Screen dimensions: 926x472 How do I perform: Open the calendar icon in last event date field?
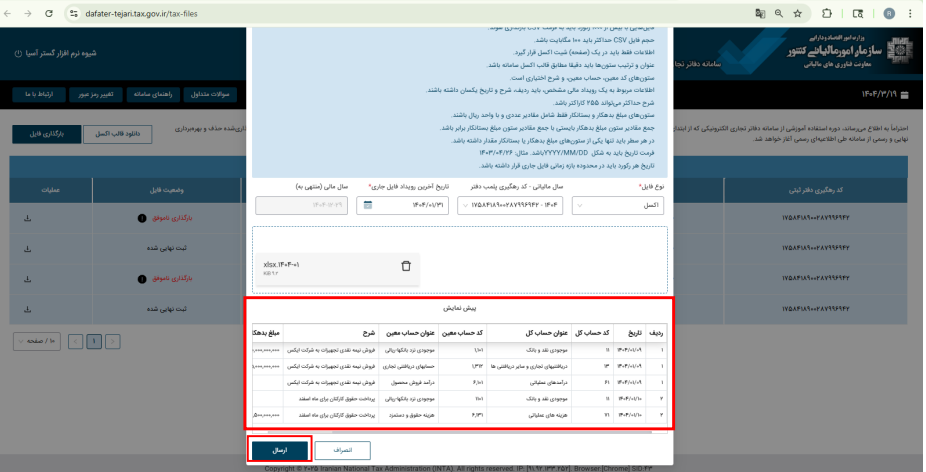point(368,205)
